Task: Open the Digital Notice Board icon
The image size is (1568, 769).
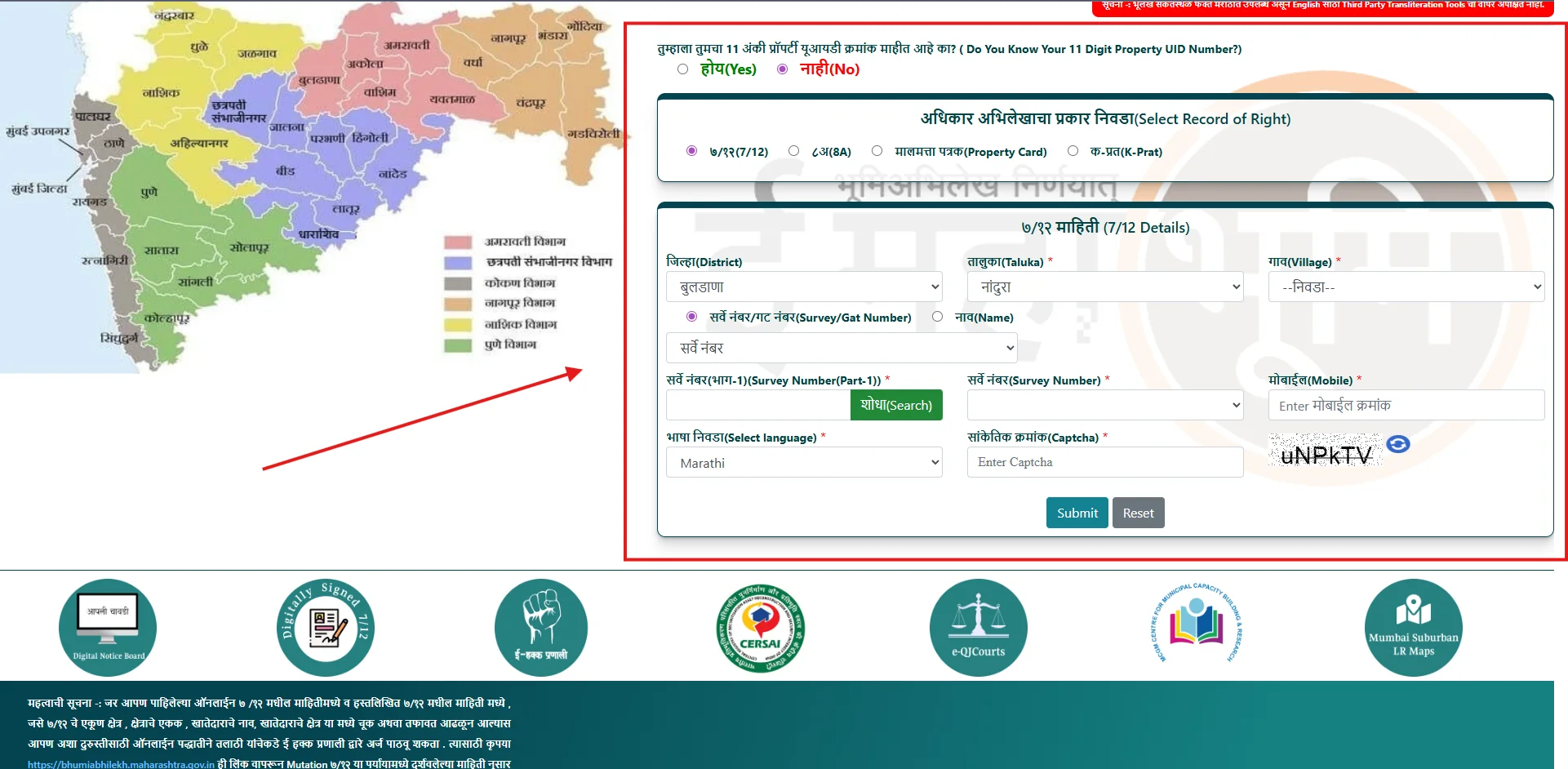Action: [107, 627]
